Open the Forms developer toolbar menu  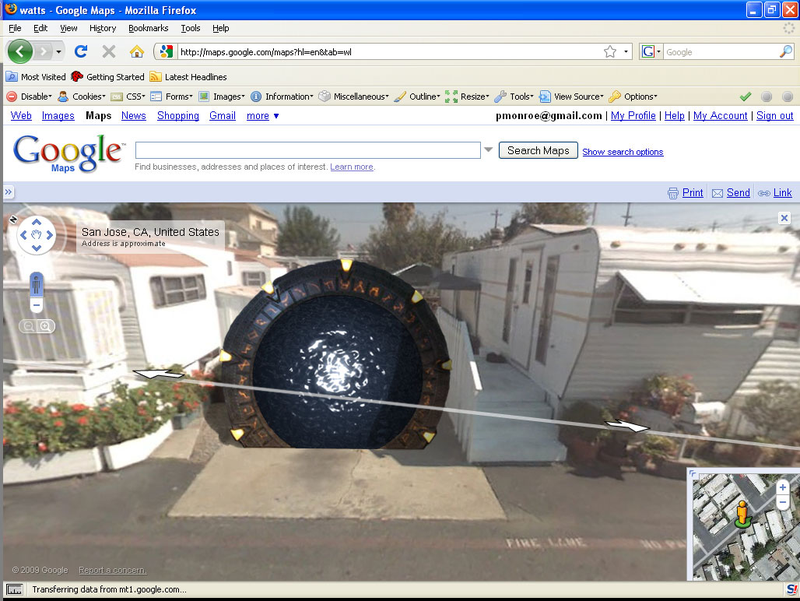click(x=171, y=96)
